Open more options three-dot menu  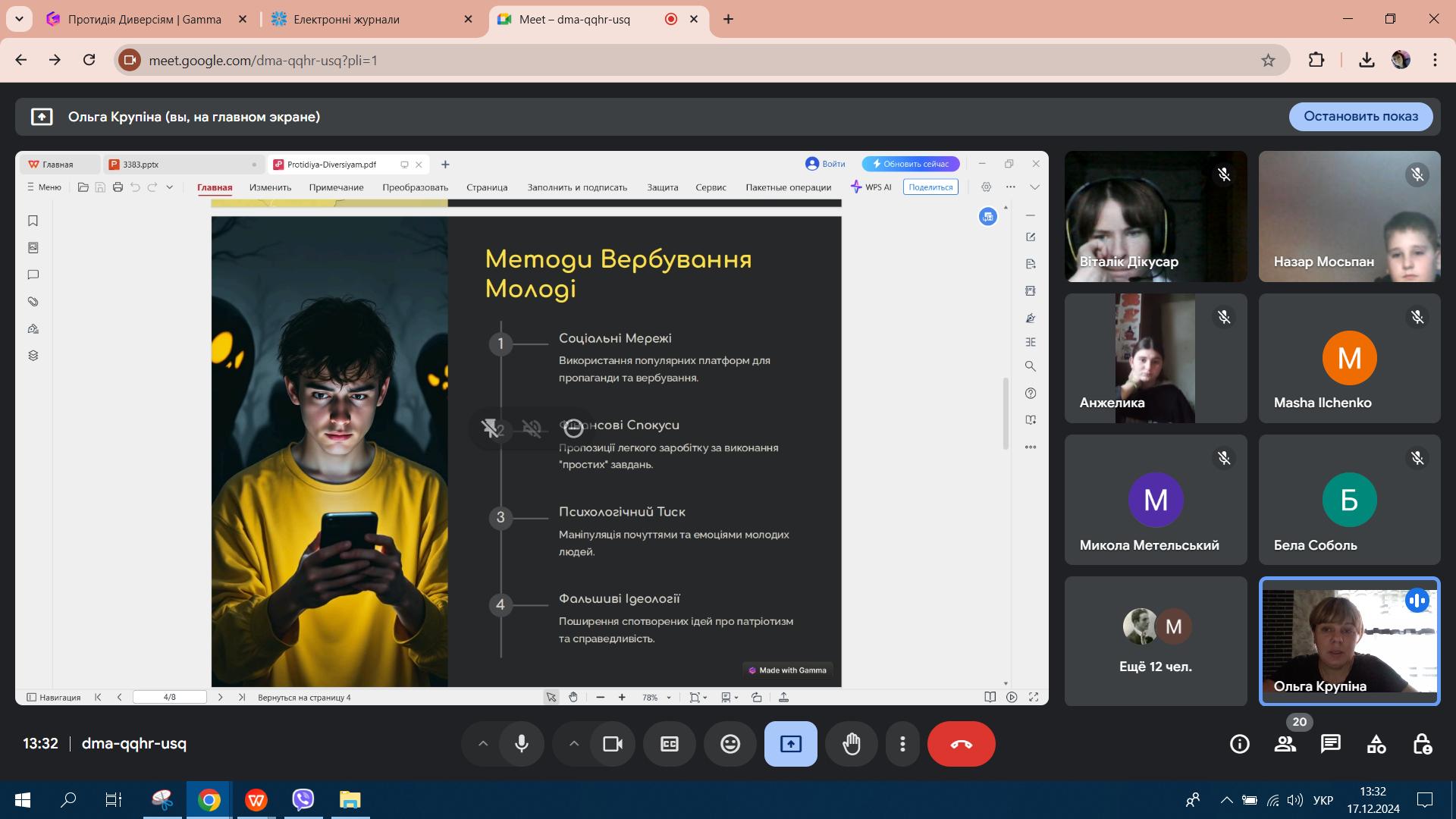point(902,744)
